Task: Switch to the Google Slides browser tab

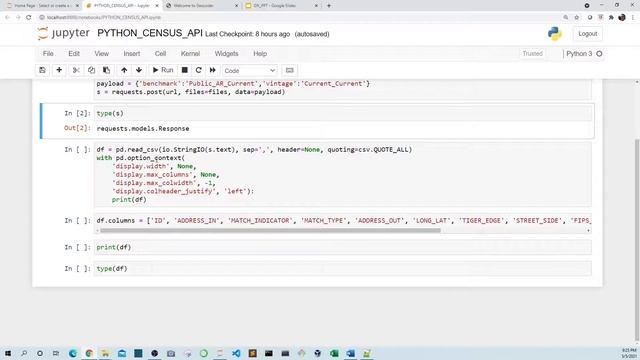Action: 280,6
